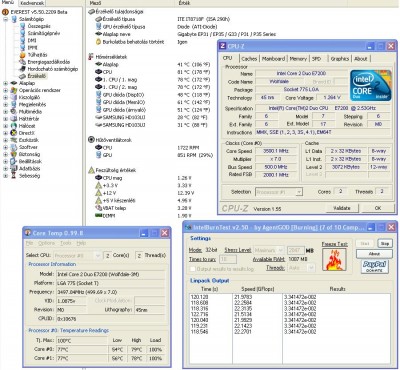Select the VBAT telep row
This screenshot has height=370, width=400.
click(x=143, y=208)
